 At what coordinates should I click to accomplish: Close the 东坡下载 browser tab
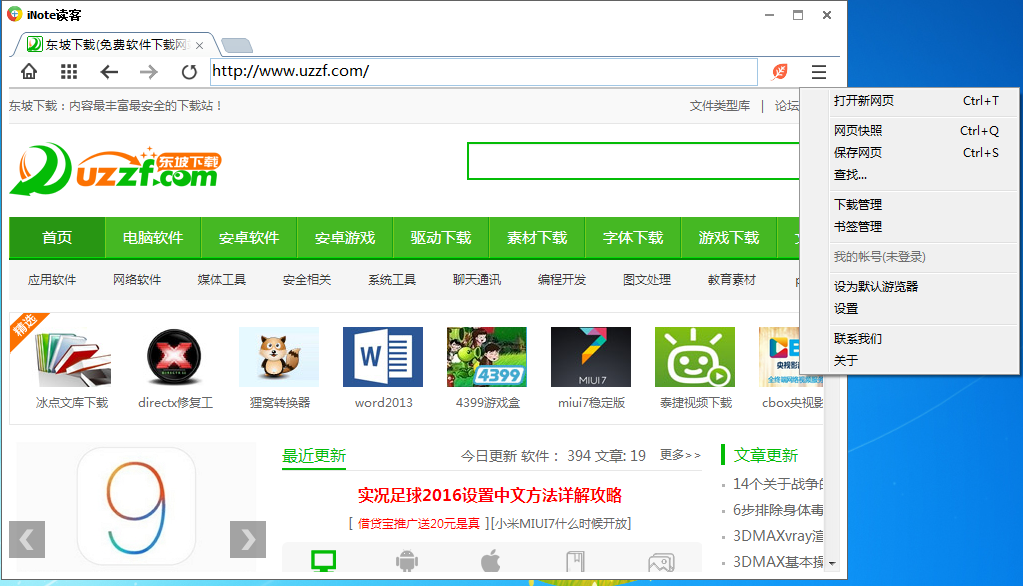tap(200, 45)
